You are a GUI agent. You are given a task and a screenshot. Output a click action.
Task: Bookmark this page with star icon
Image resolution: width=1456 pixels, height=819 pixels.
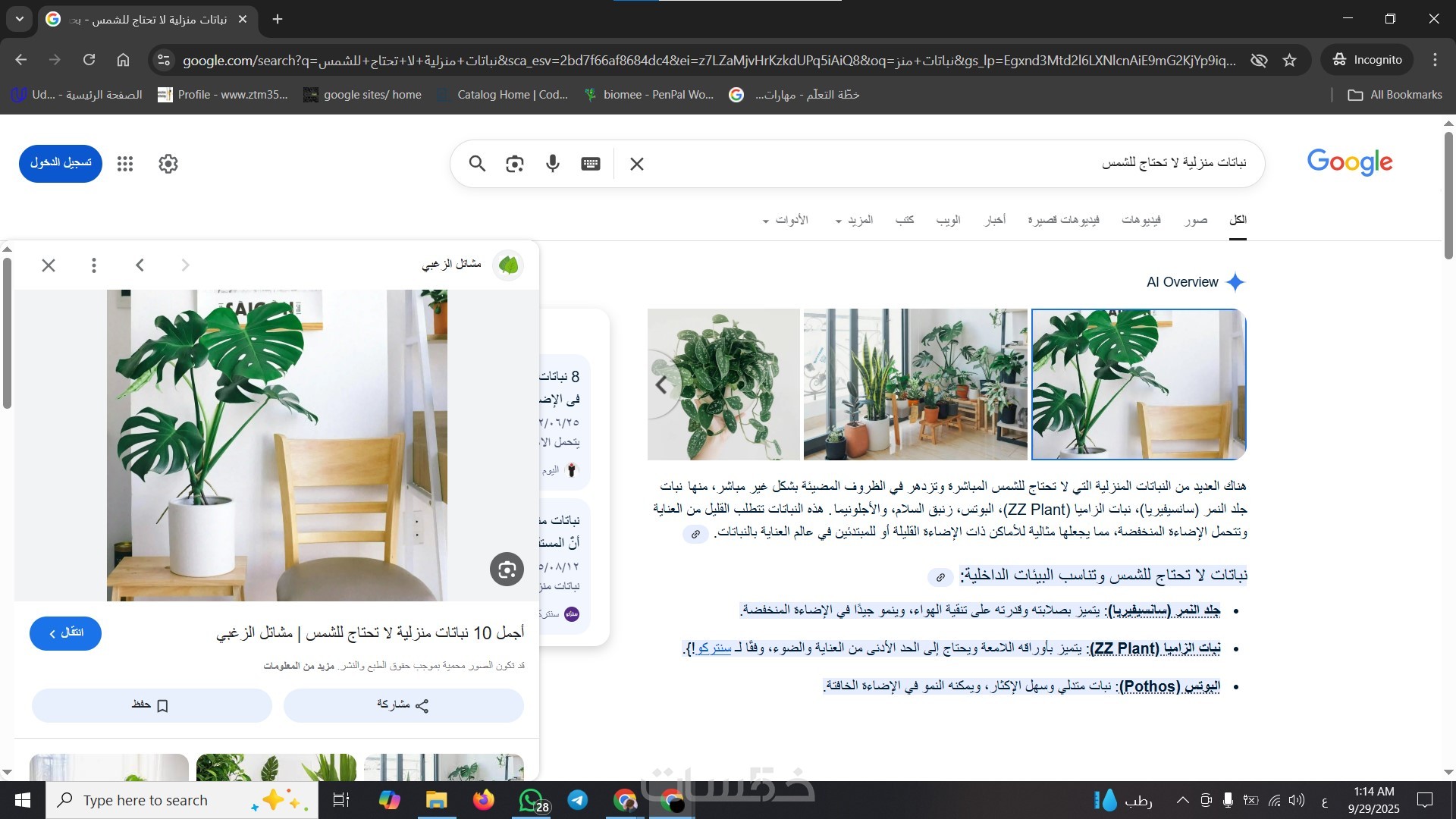[1290, 60]
